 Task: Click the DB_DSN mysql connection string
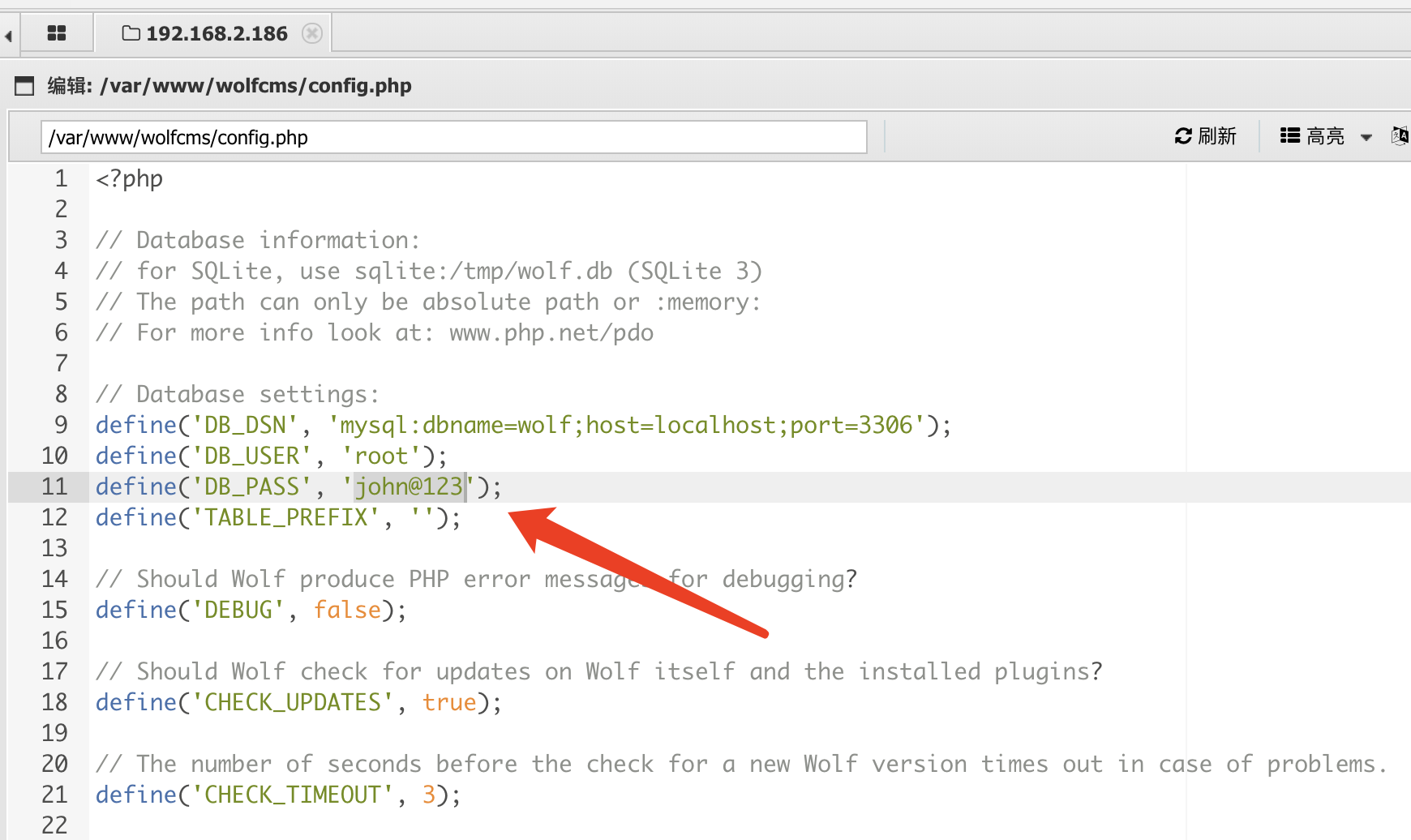626,425
